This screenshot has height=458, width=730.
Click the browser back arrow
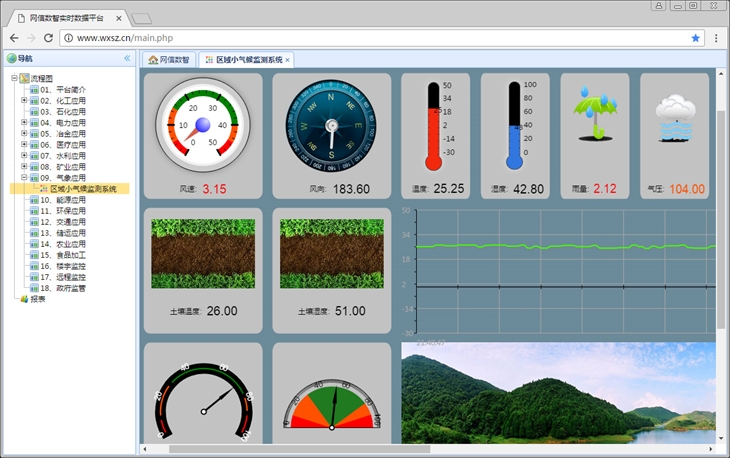(x=14, y=38)
